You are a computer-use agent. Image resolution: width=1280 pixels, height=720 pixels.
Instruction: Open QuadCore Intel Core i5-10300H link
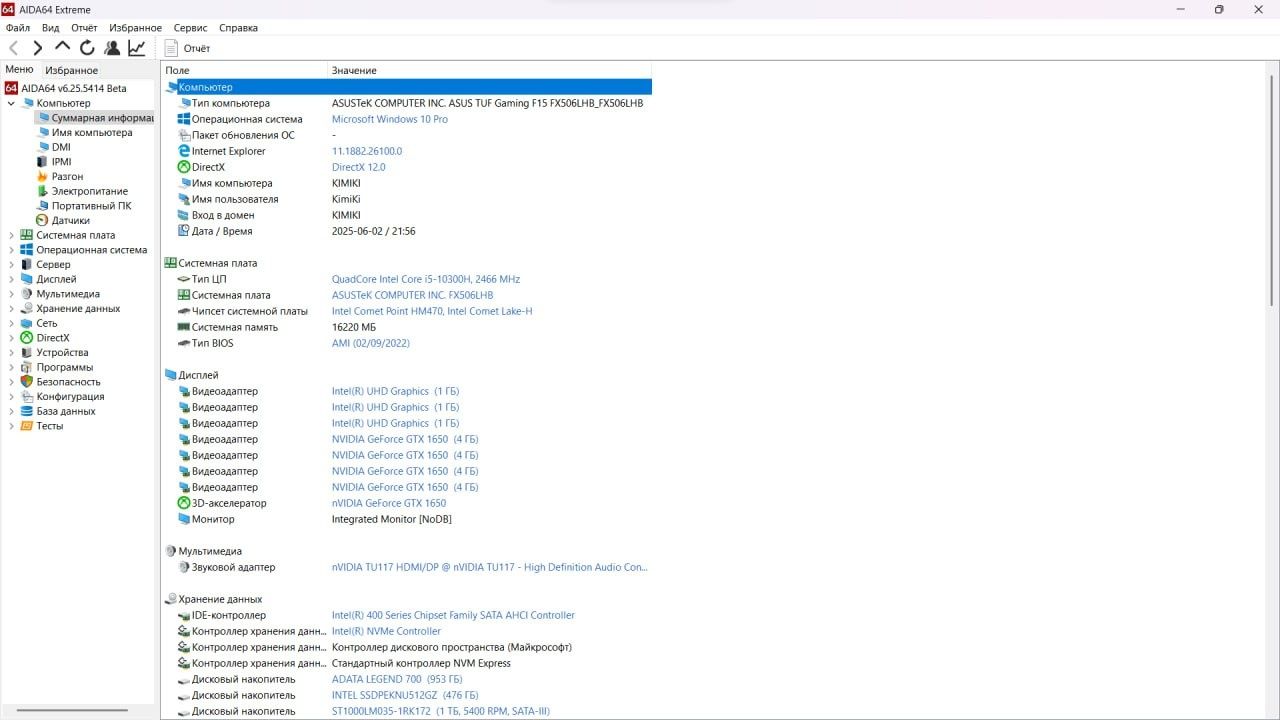click(x=426, y=279)
